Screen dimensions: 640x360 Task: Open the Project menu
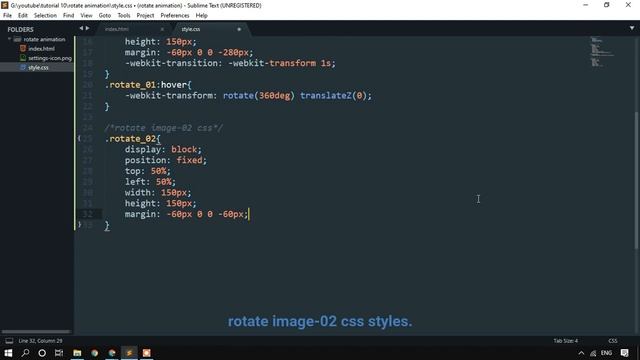pos(145,16)
